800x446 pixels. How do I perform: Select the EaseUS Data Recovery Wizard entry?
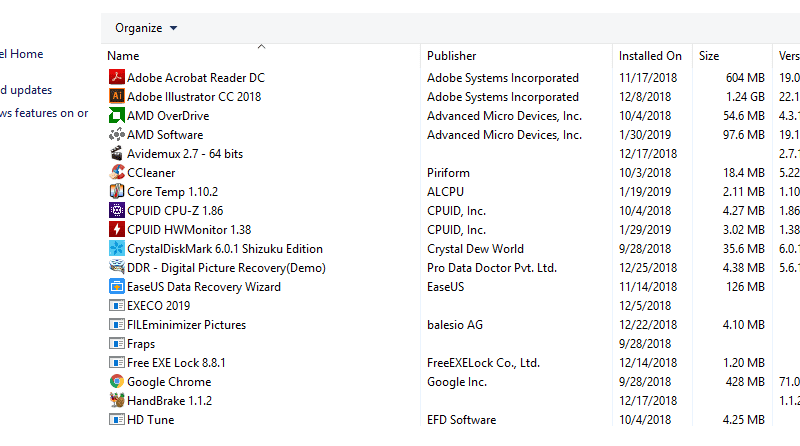pyautogui.click(x=204, y=287)
